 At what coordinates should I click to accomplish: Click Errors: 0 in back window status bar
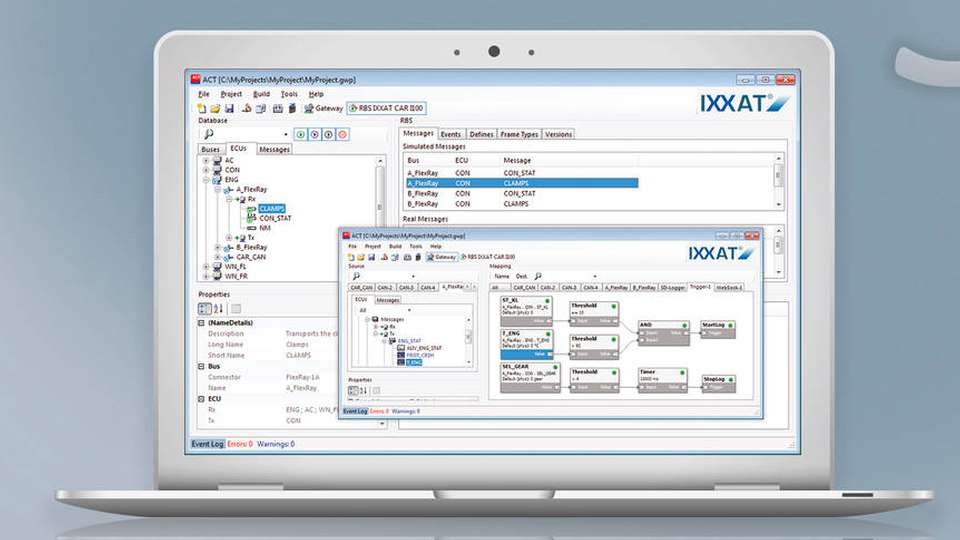tap(239, 444)
